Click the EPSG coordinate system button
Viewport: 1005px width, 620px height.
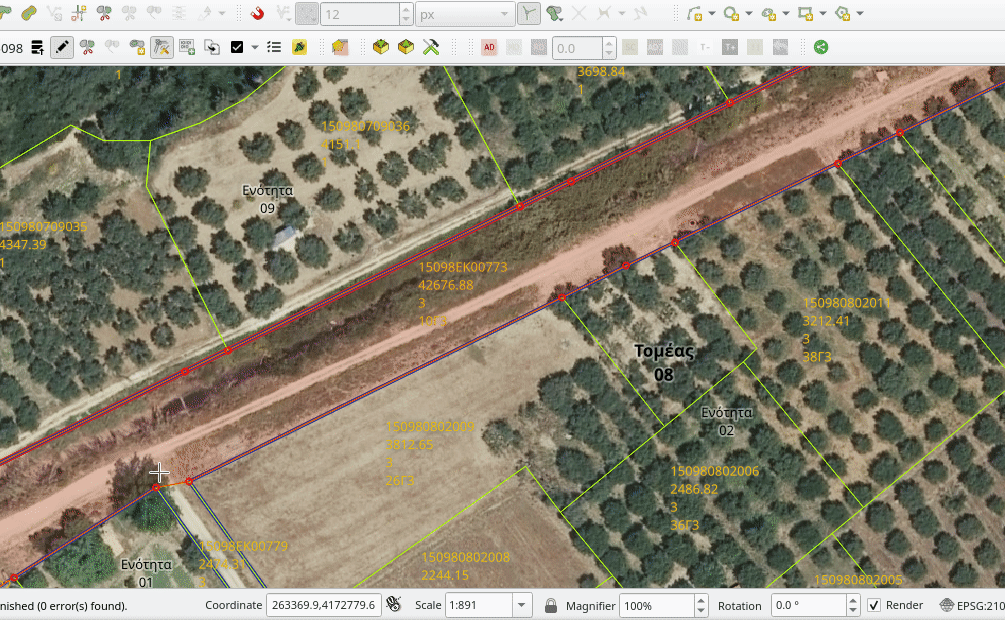(972, 605)
